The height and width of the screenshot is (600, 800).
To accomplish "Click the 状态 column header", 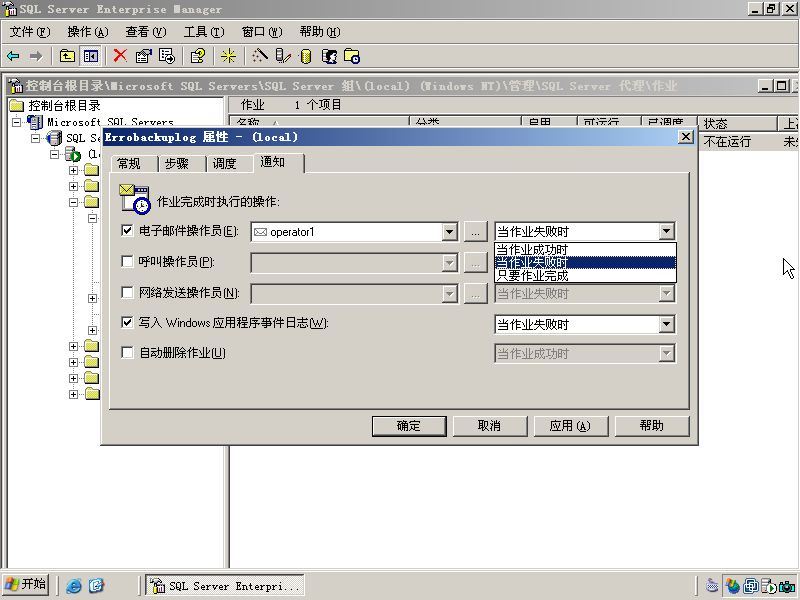I will coord(737,123).
